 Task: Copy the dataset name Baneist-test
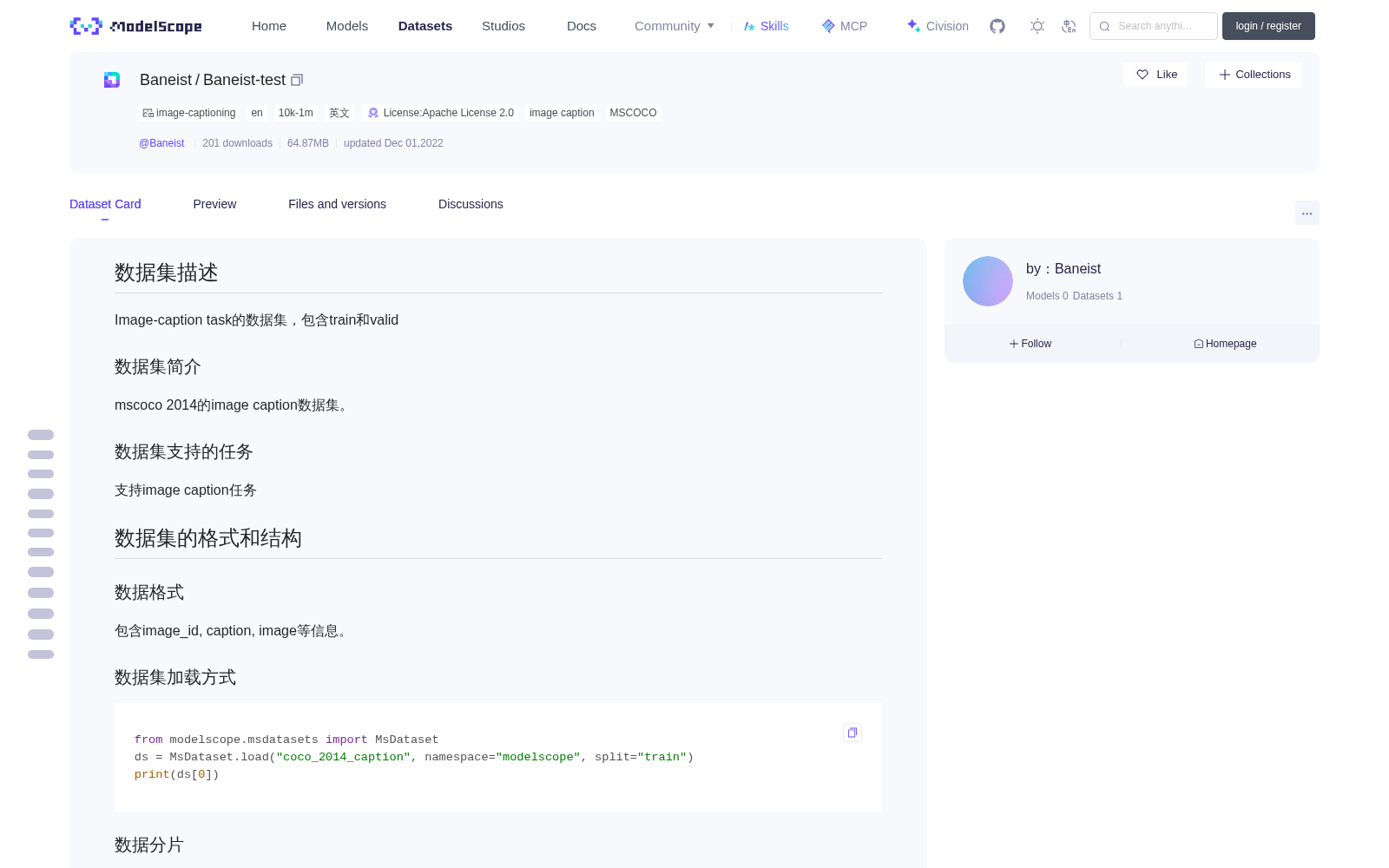pyautogui.click(x=297, y=80)
